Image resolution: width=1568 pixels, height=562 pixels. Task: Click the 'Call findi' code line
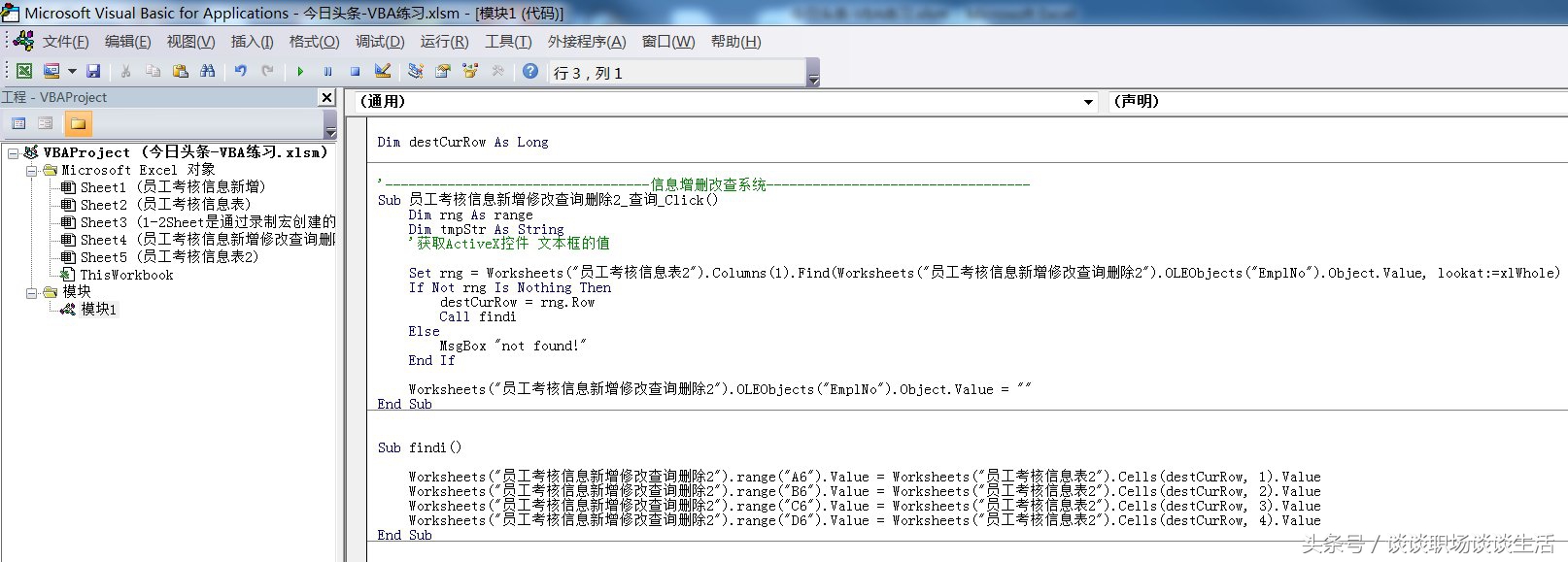point(478,316)
